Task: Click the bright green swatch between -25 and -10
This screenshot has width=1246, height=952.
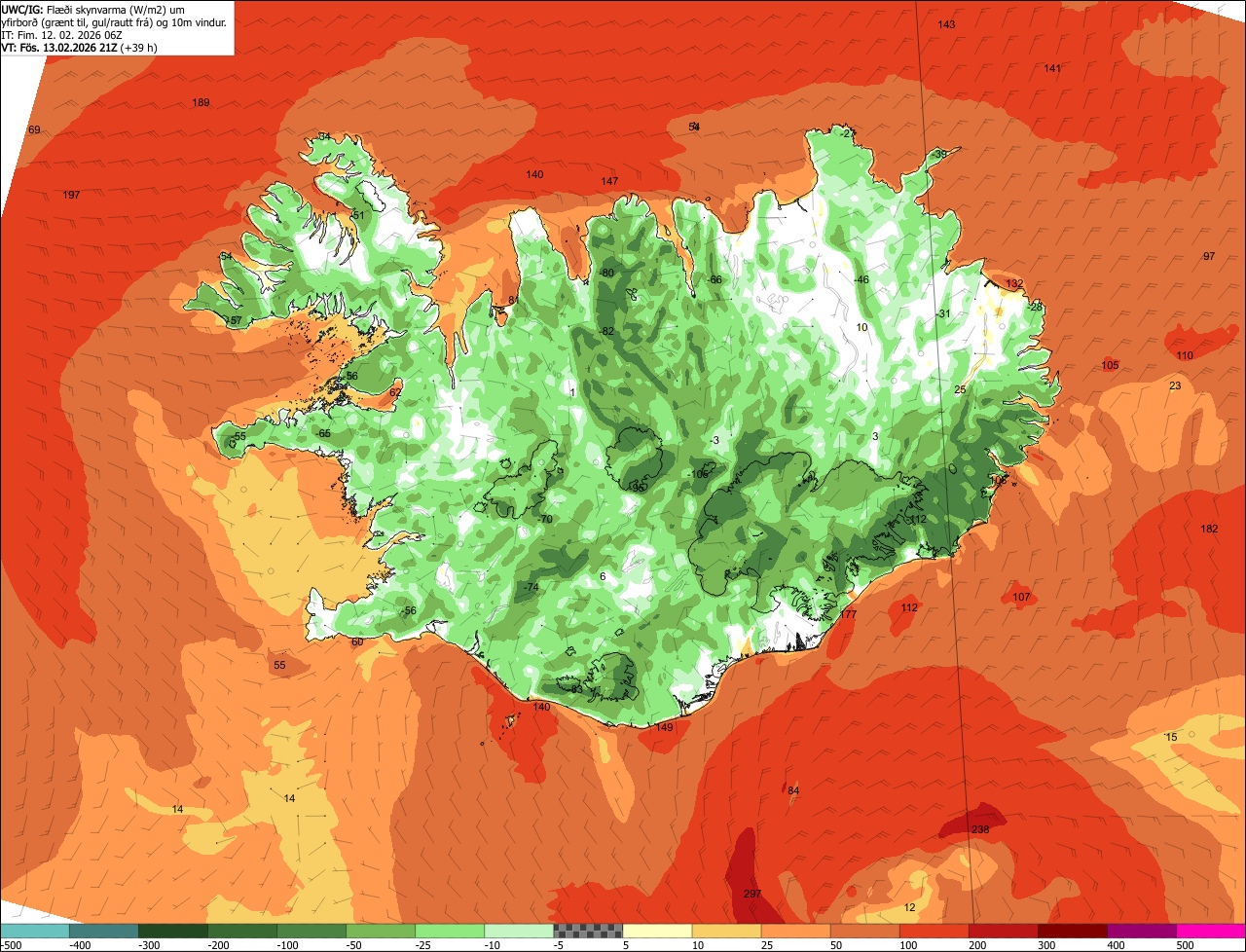Action: (x=450, y=931)
